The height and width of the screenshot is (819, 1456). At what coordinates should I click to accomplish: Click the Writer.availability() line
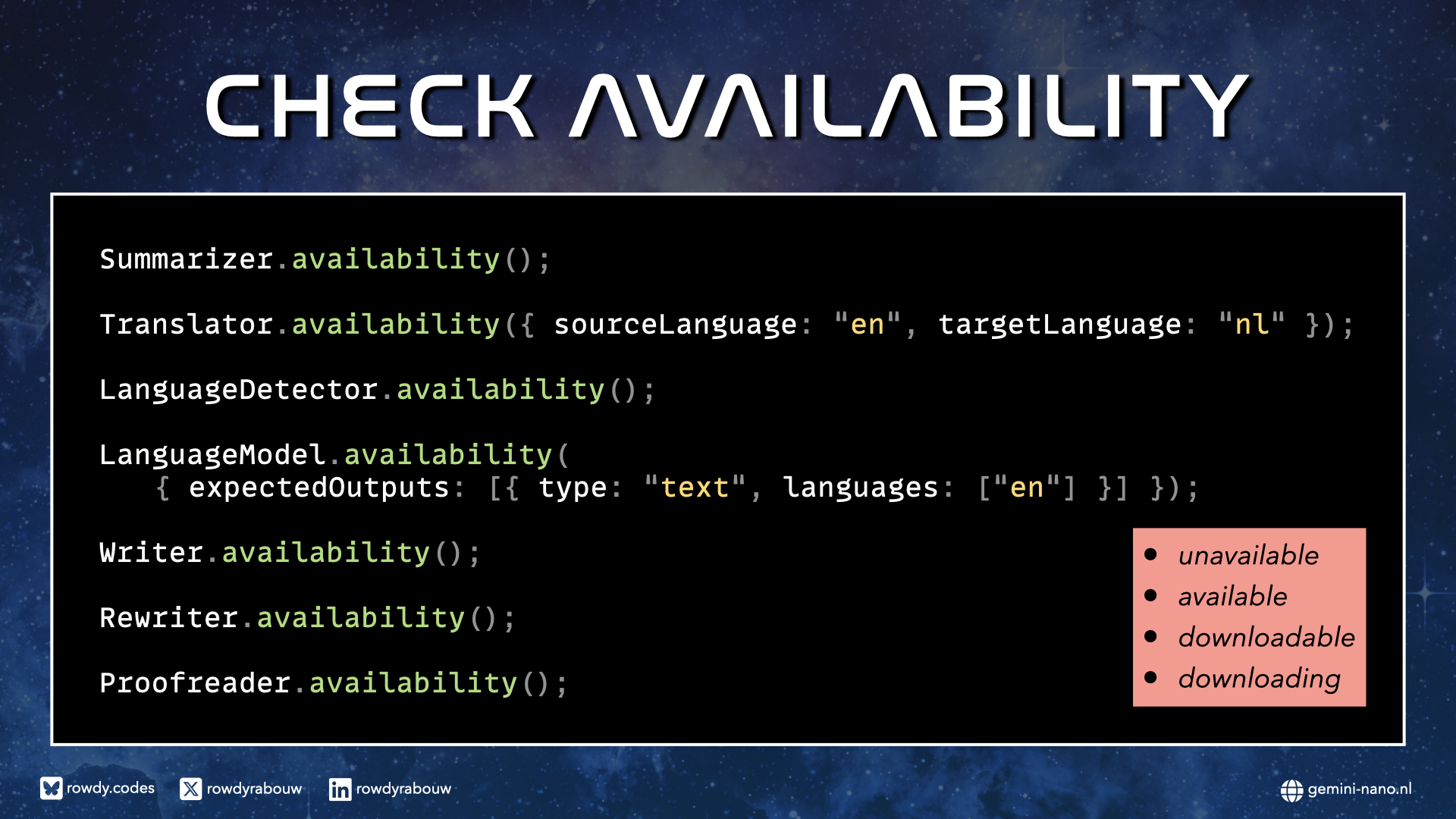[x=290, y=553]
